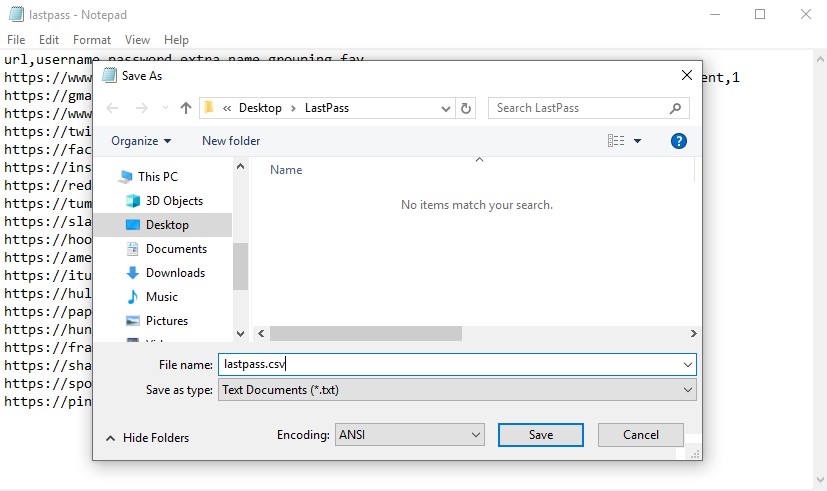This screenshot has height=491, width=827.
Task: Click the 3D Objects cube icon
Action: click(133, 201)
